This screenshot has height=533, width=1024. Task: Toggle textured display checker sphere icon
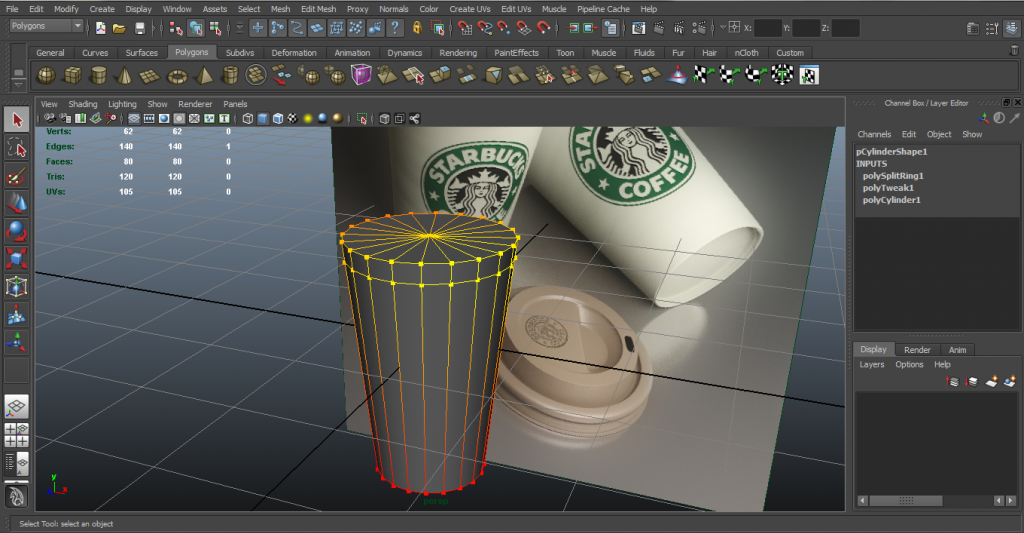pyautogui.click(x=293, y=118)
